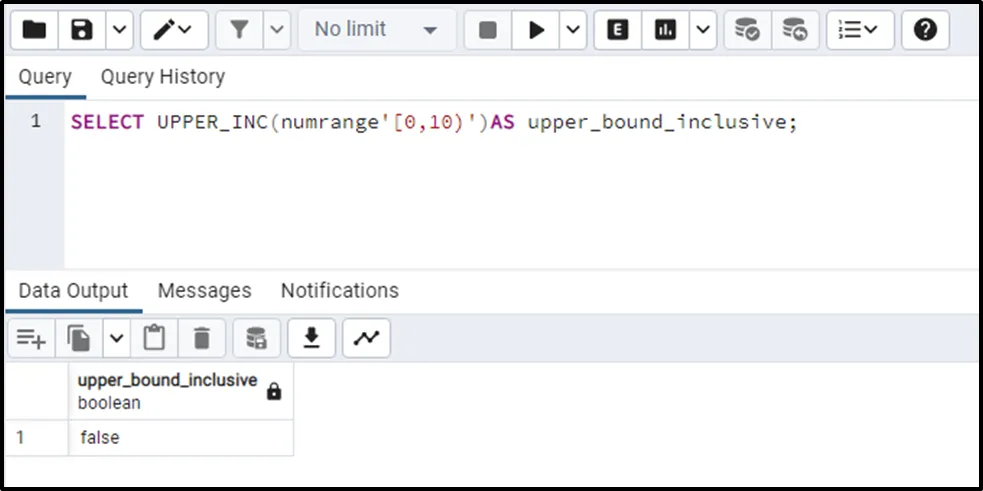Click the Explain Analyze chart icon
The image size is (983, 491).
pyautogui.click(x=665, y=30)
